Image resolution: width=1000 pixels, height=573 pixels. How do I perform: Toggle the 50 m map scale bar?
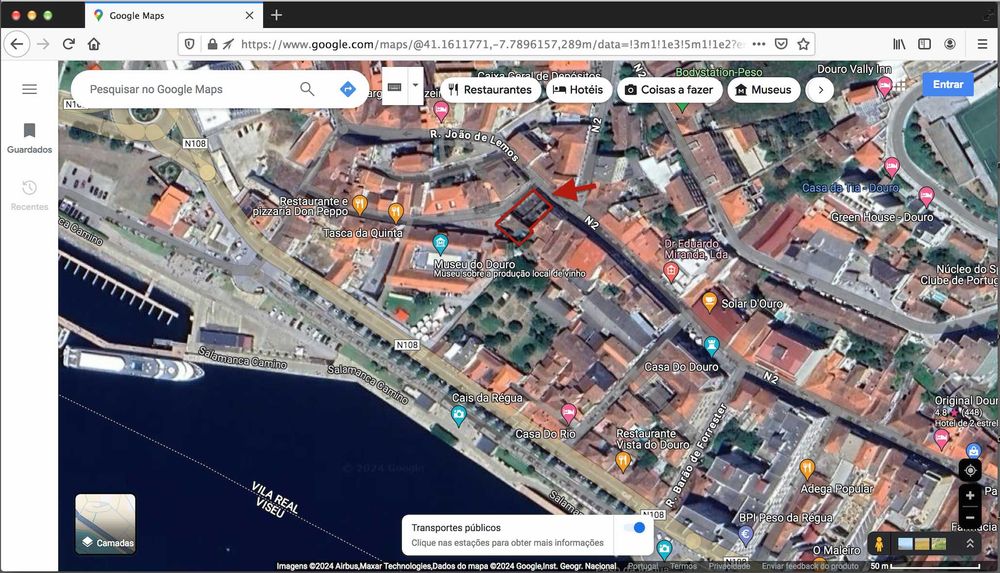click(925, 566)
